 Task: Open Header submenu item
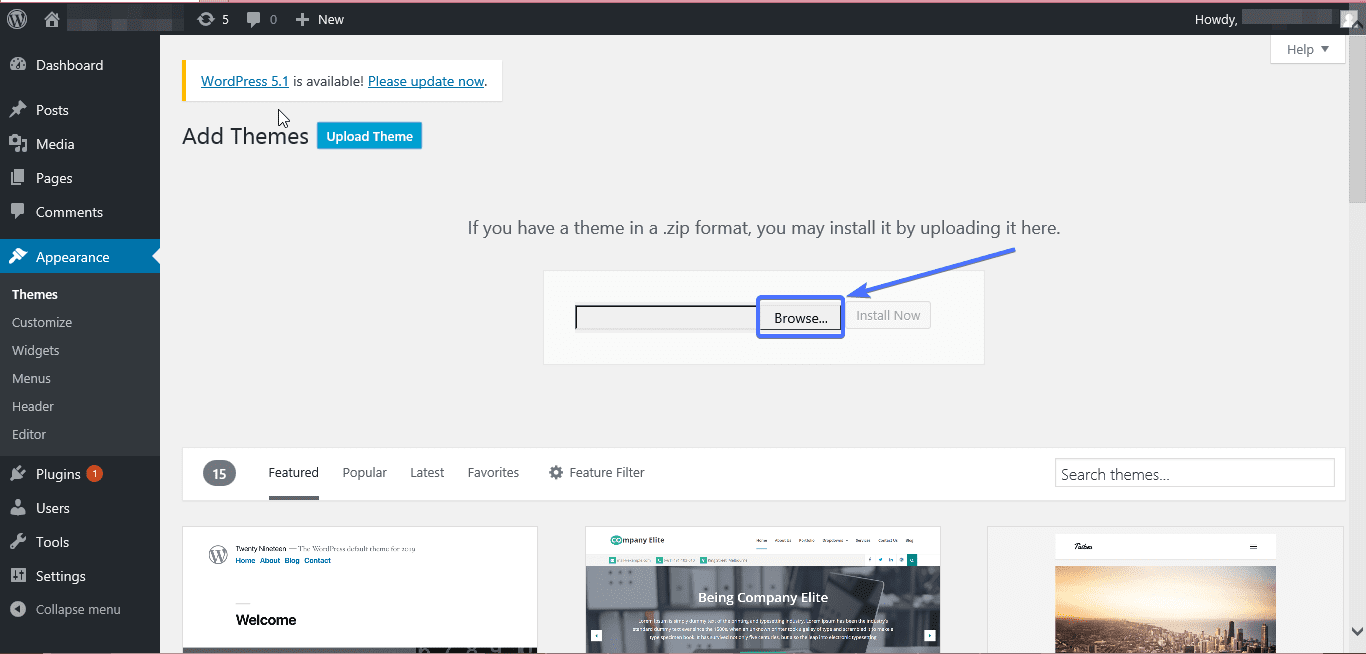33,406
